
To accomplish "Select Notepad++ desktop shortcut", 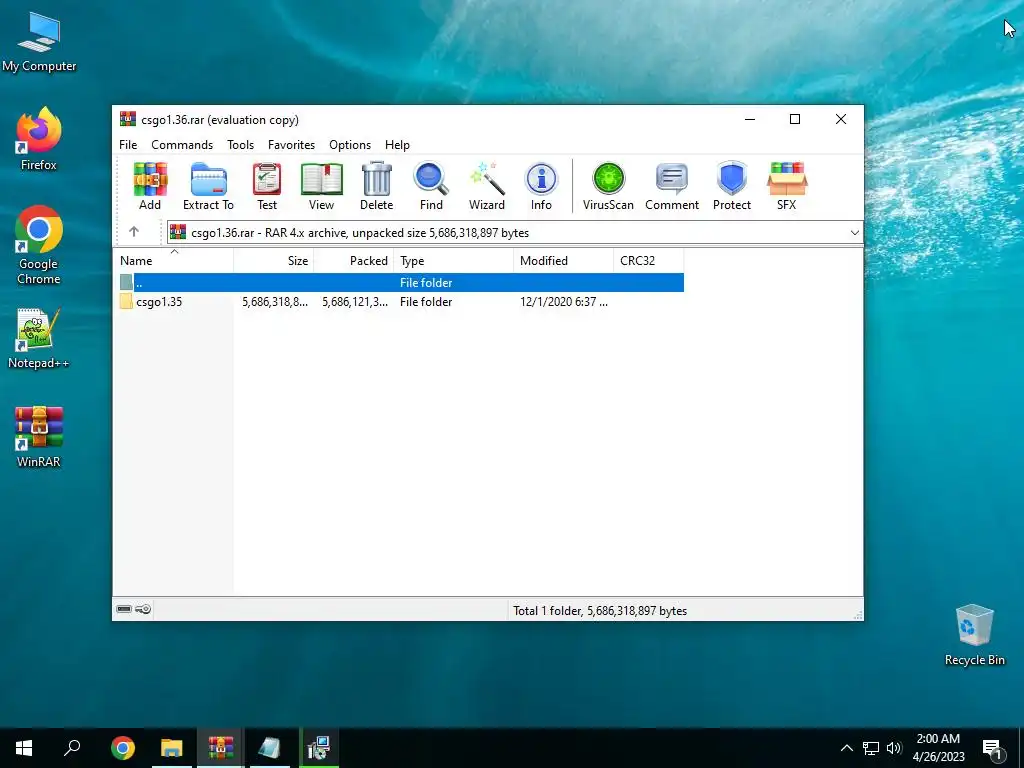I will point(39,338).
